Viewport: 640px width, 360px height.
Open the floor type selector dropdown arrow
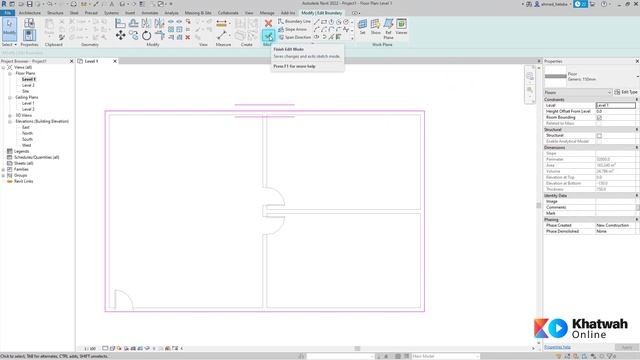pos(637,76)
